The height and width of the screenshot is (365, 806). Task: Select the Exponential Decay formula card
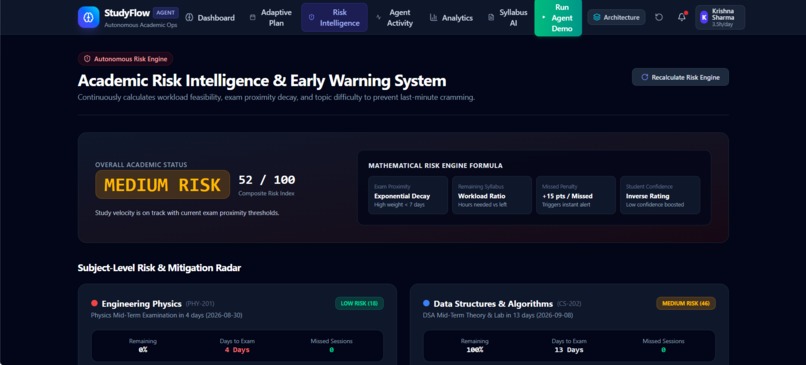pyautogui.click(x=408, y=195)
